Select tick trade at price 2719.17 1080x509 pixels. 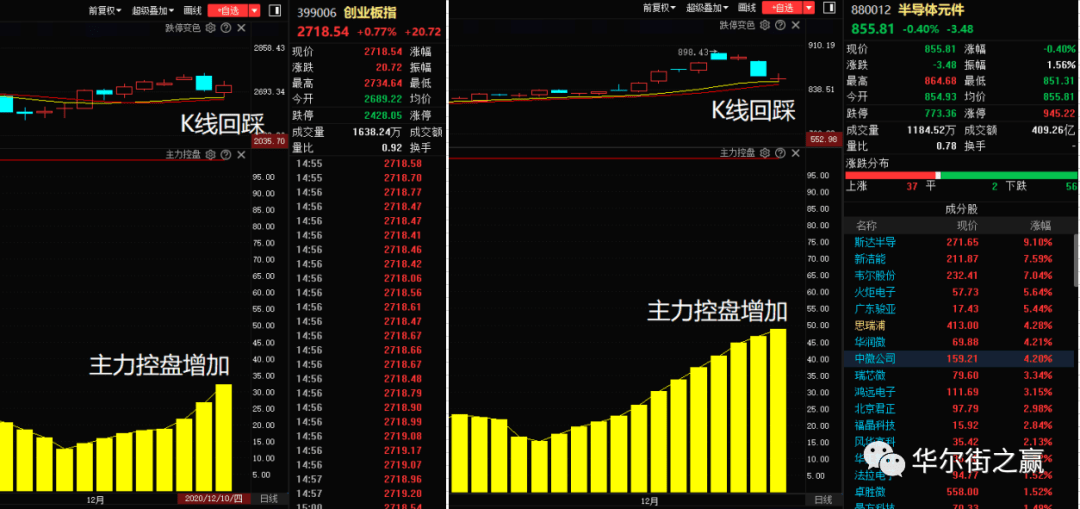click(402, 450)
